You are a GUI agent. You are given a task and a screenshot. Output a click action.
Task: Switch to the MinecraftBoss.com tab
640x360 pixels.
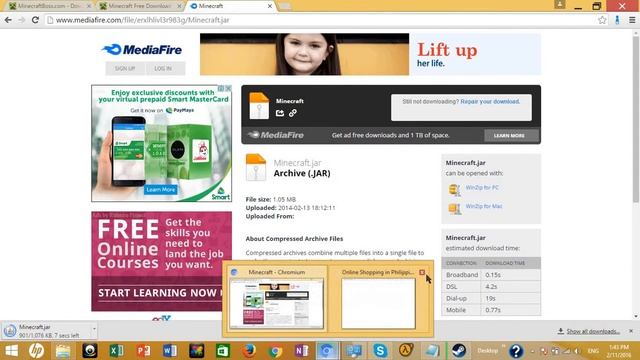click(50, 6)
